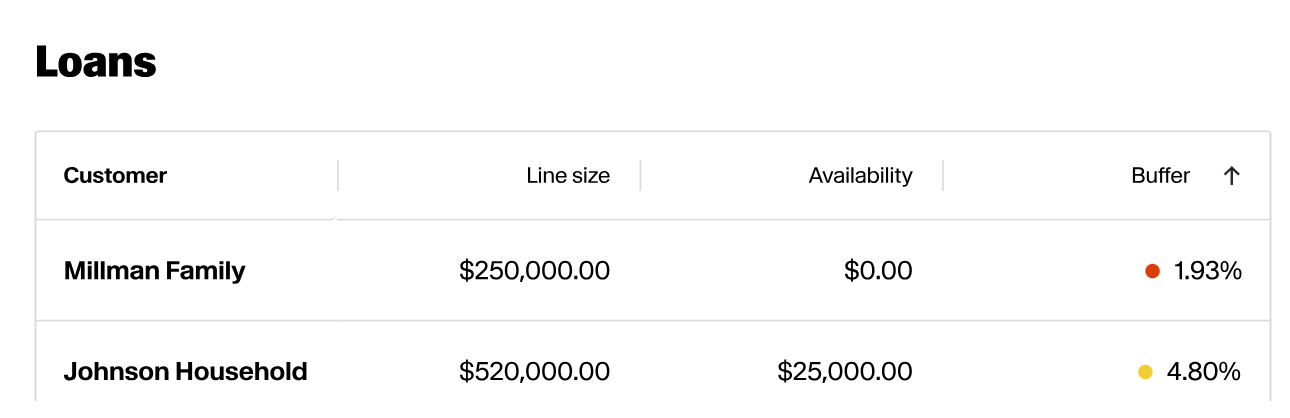Select the $0.00 availability cell
Image resolution: width=1290 pixels, height=418 pixels.
coord(878,271)
